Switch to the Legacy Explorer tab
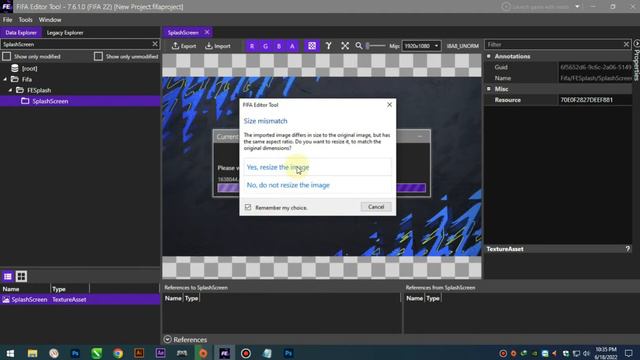This screenshot has width=640, height=360. 65,33
